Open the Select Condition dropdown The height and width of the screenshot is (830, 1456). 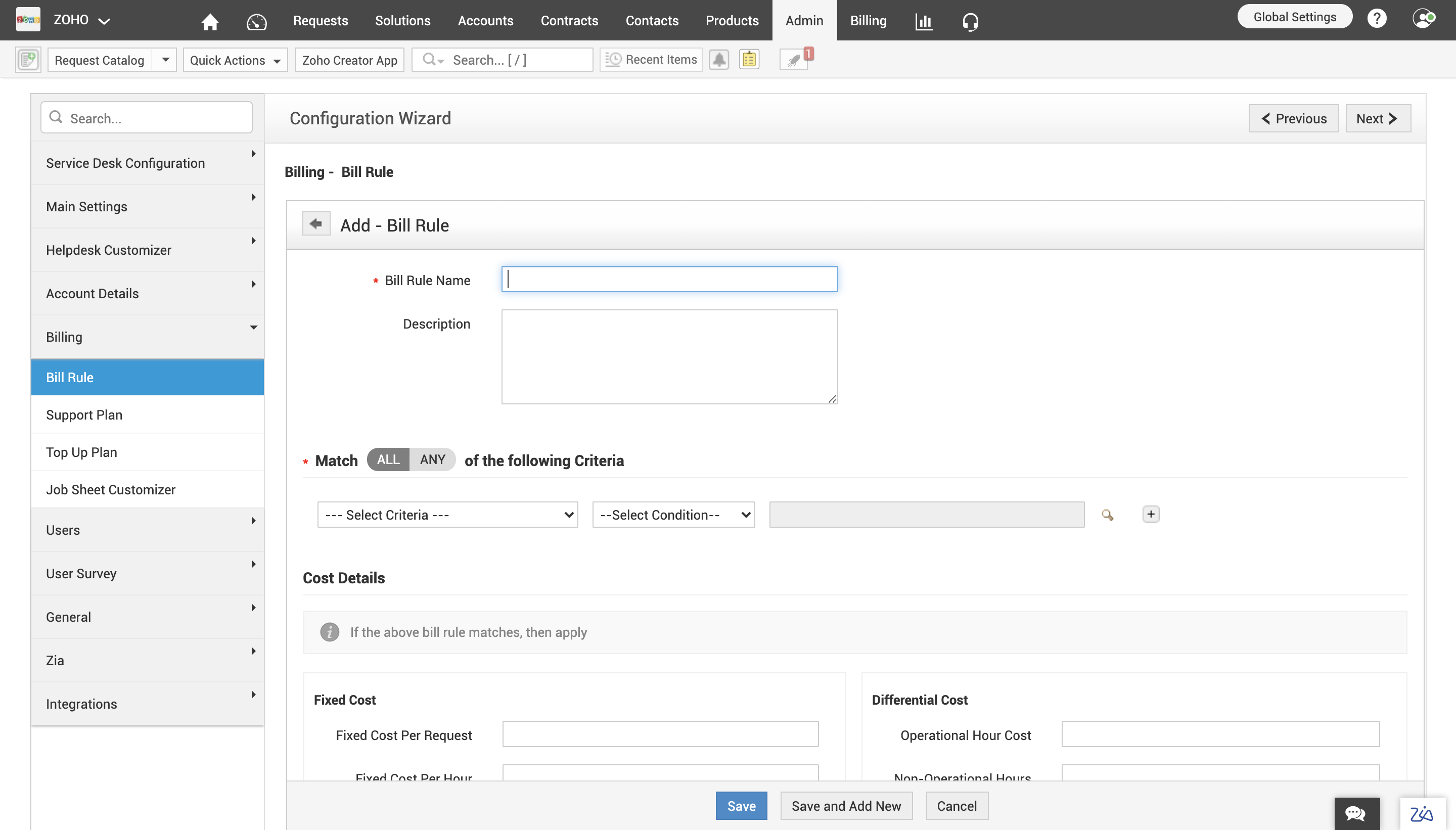pyautogui.click(x=672, y=514)
